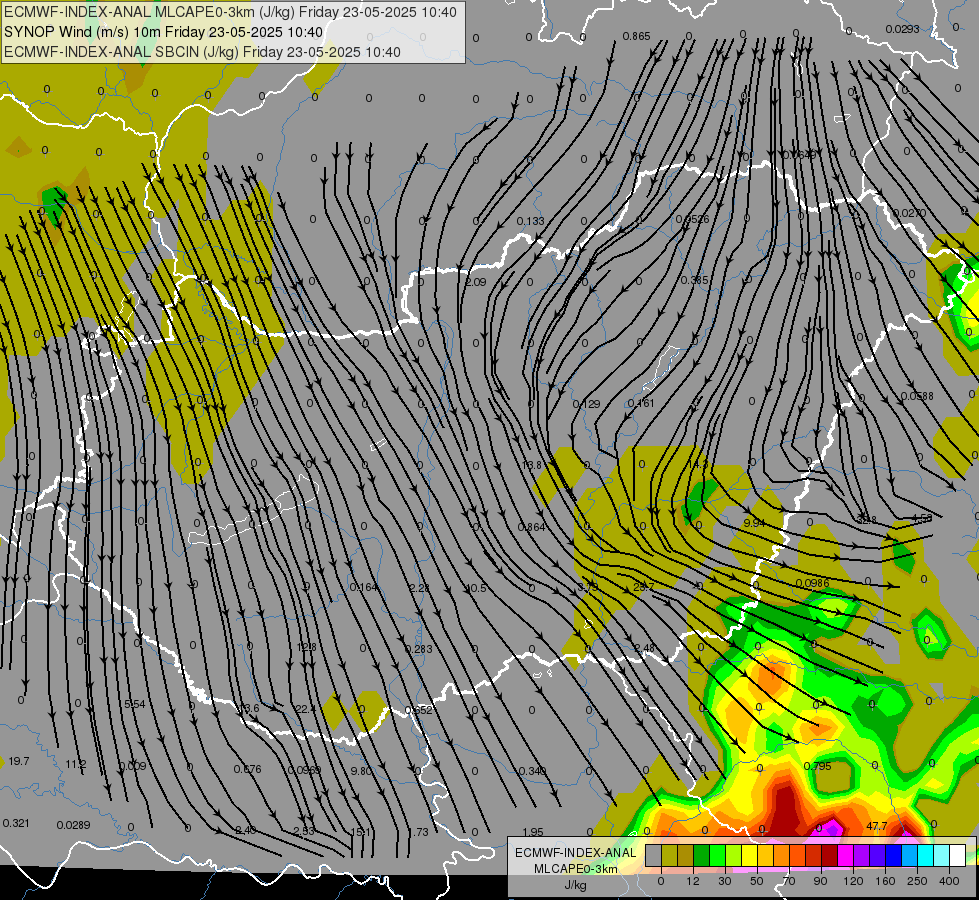Click the legend tick value 120
This screenshot has height=900, width=979.
click(x=853, y=881)
